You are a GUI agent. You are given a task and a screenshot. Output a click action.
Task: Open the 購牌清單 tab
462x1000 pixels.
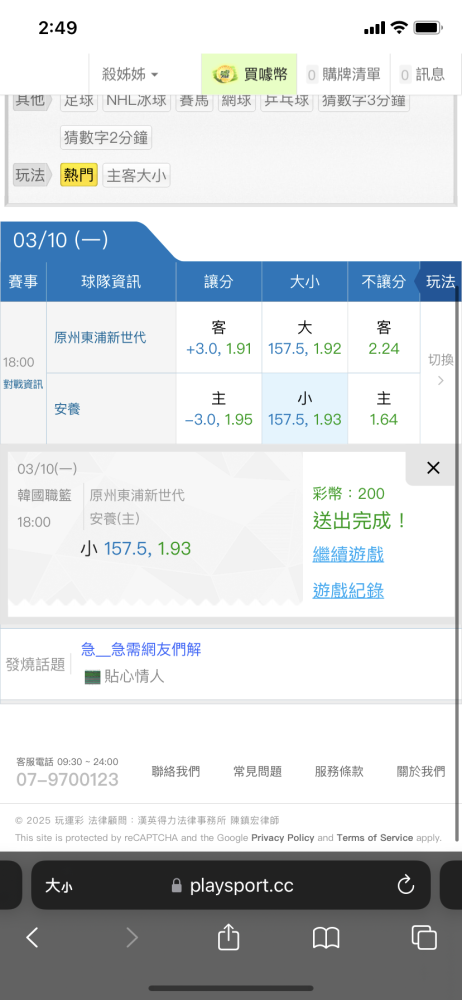[344, 75]
